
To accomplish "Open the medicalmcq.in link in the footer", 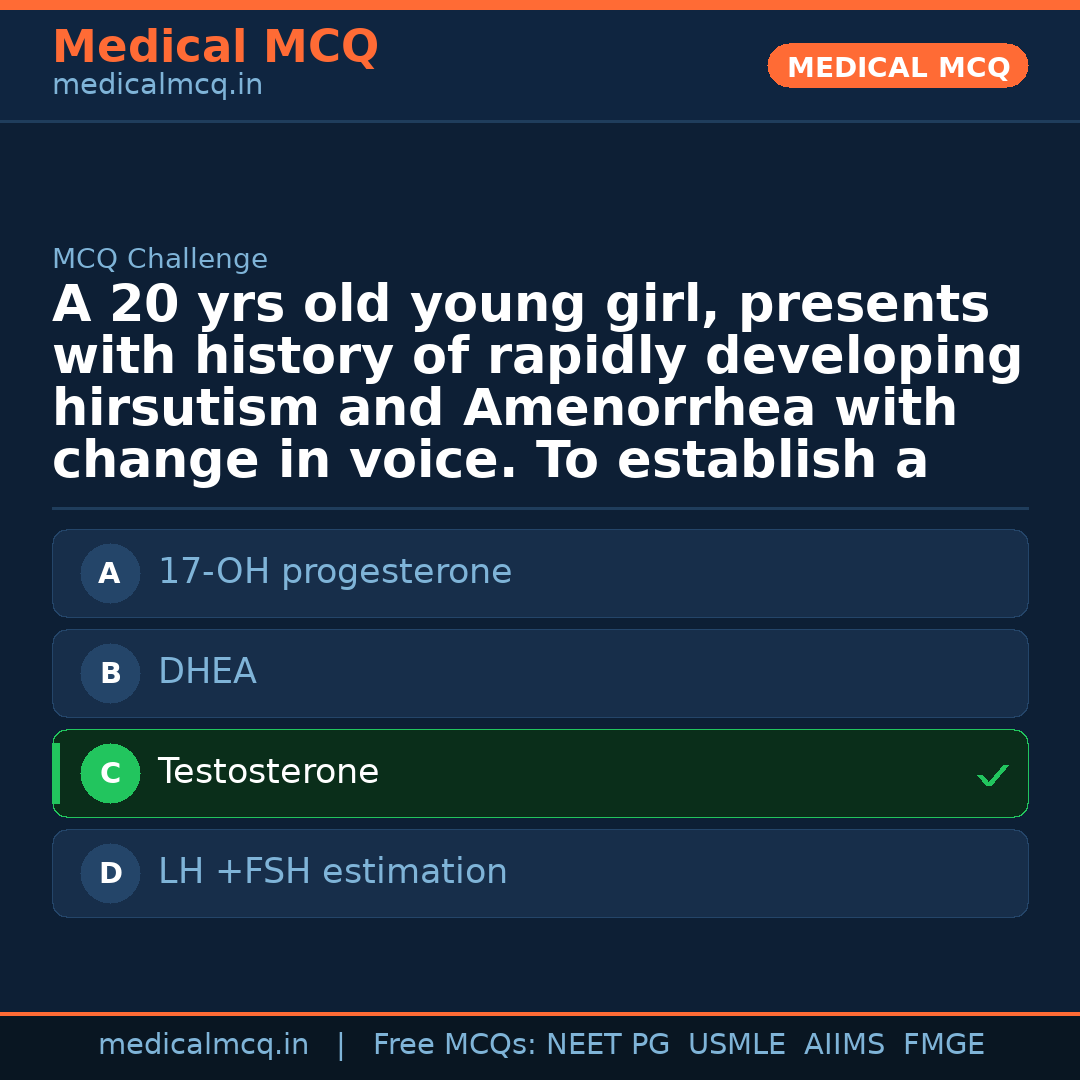I will click(x=203, y=1045).
